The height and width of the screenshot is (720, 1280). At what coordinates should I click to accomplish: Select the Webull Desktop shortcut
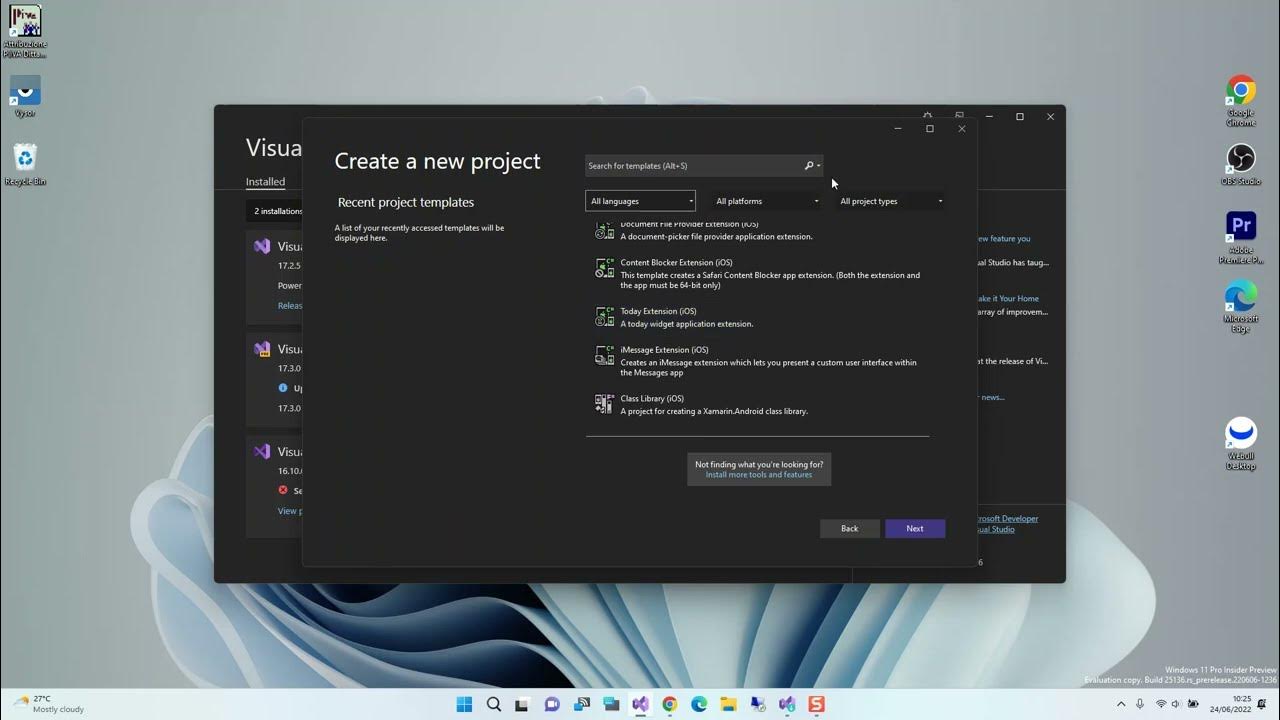[1241, 444]
